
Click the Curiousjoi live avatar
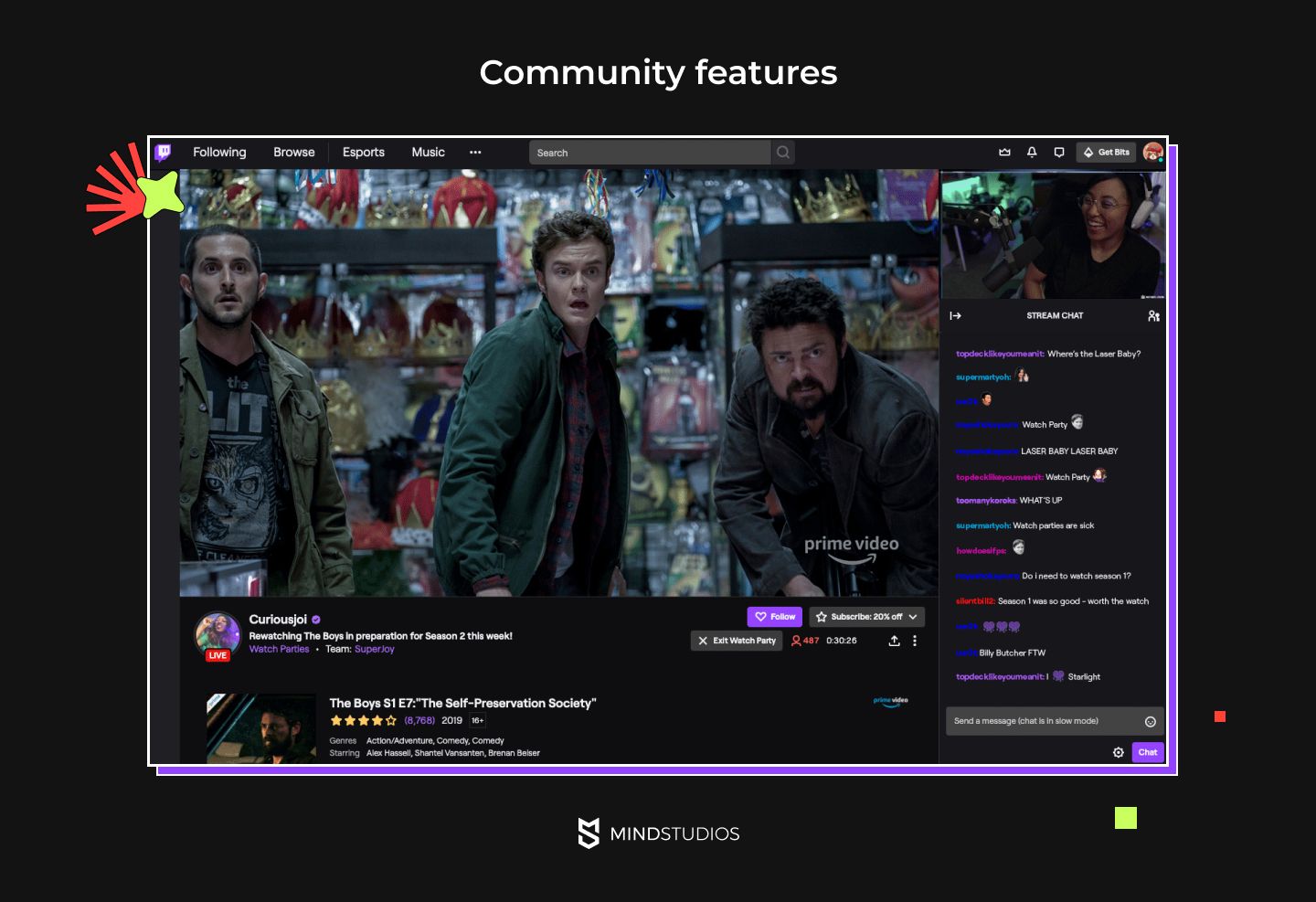point(218,635)
